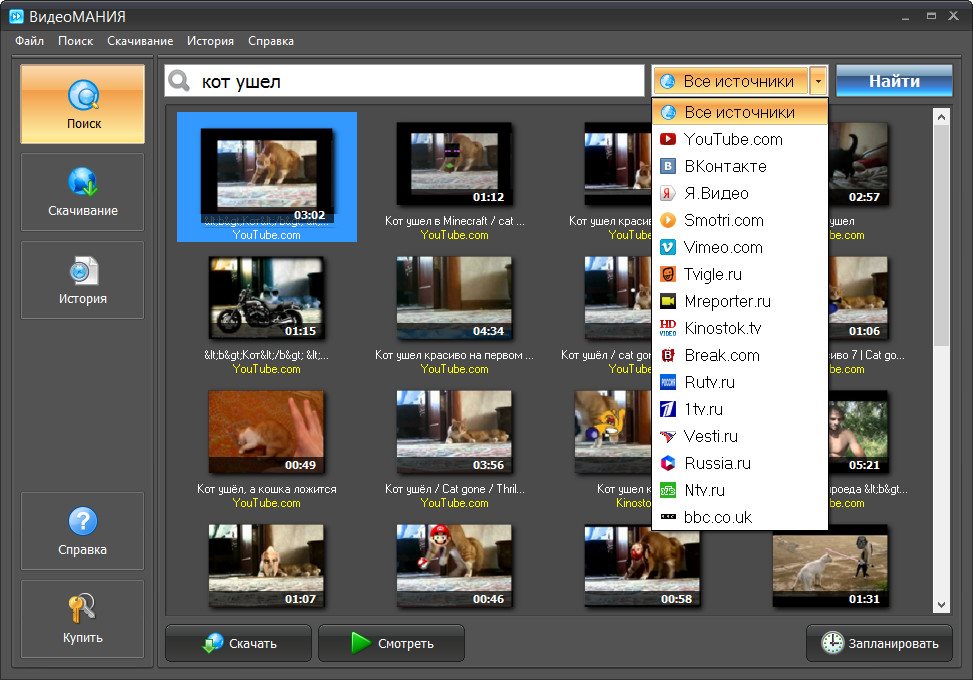Screen dimensions: 973x680
Task: Click YouTube.com link under 00:49 video
Action: 266,503
